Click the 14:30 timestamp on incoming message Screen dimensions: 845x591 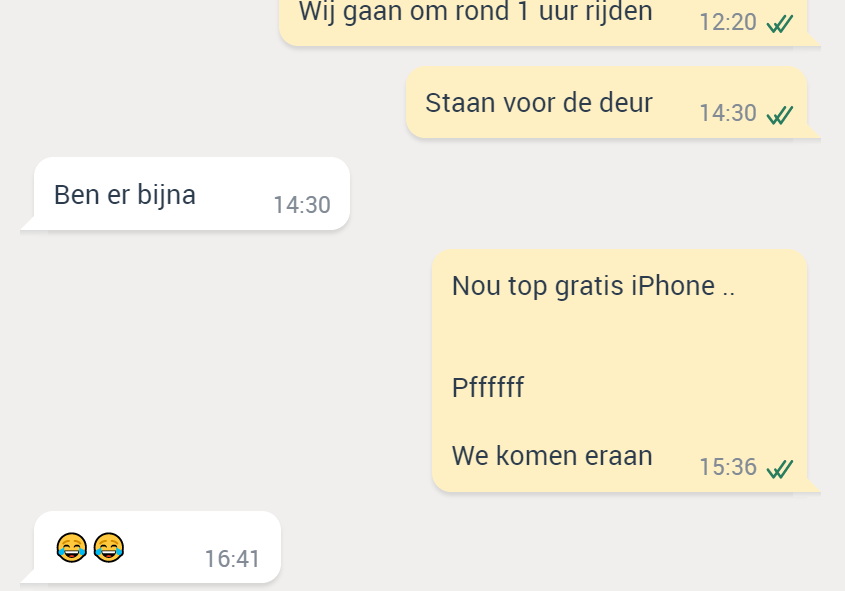[302, 205]
